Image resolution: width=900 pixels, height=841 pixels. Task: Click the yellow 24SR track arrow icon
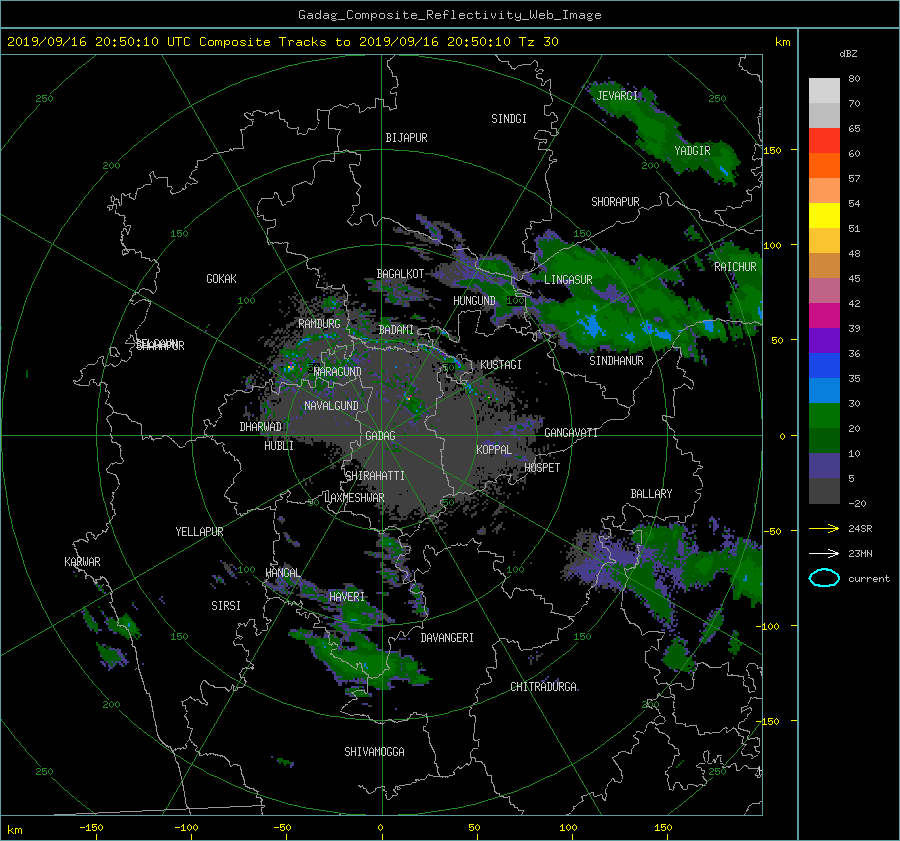824,528
